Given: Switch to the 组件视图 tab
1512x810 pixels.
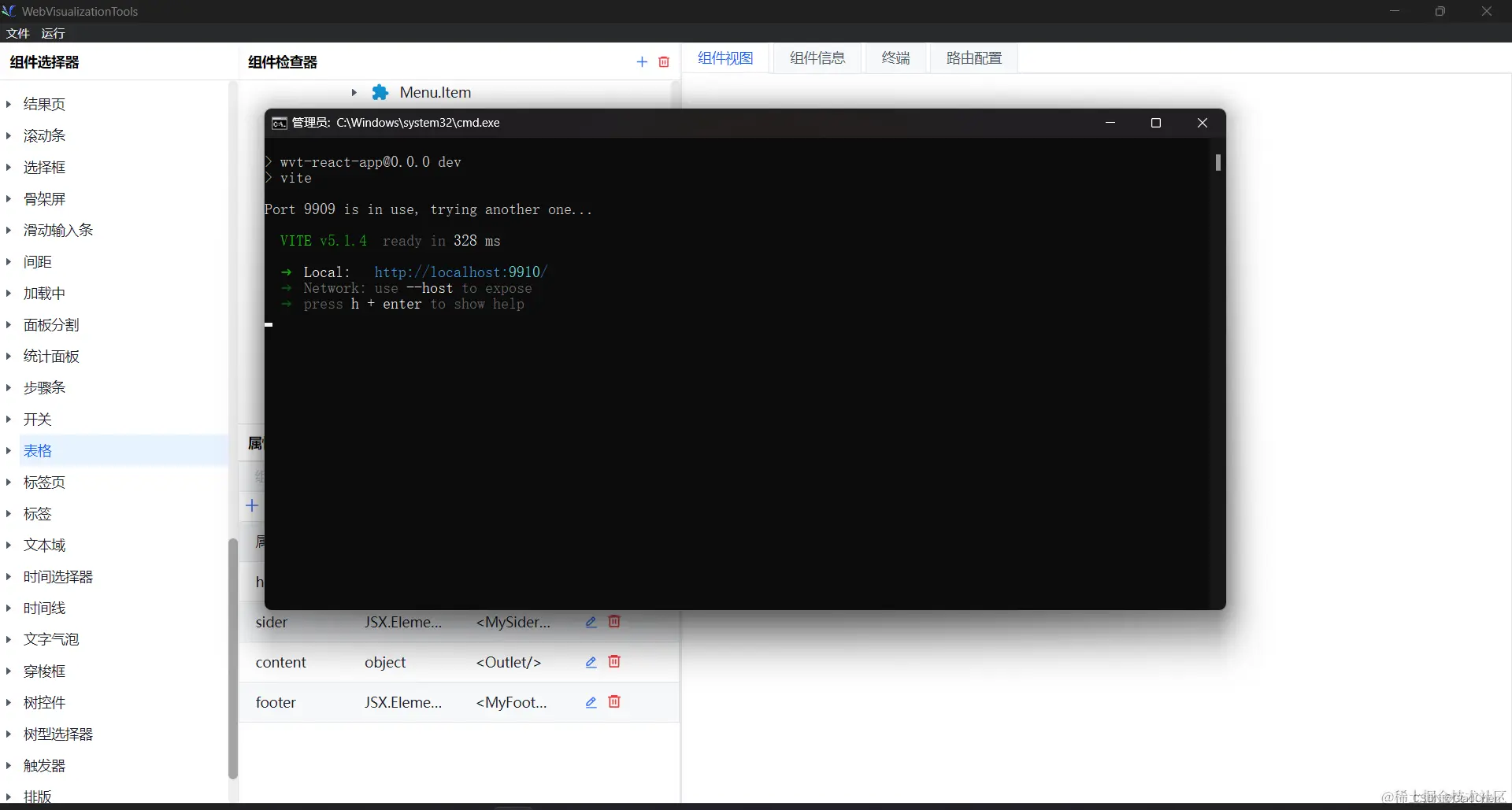Looking at the screenshot, I should click(x=725, y=58).
